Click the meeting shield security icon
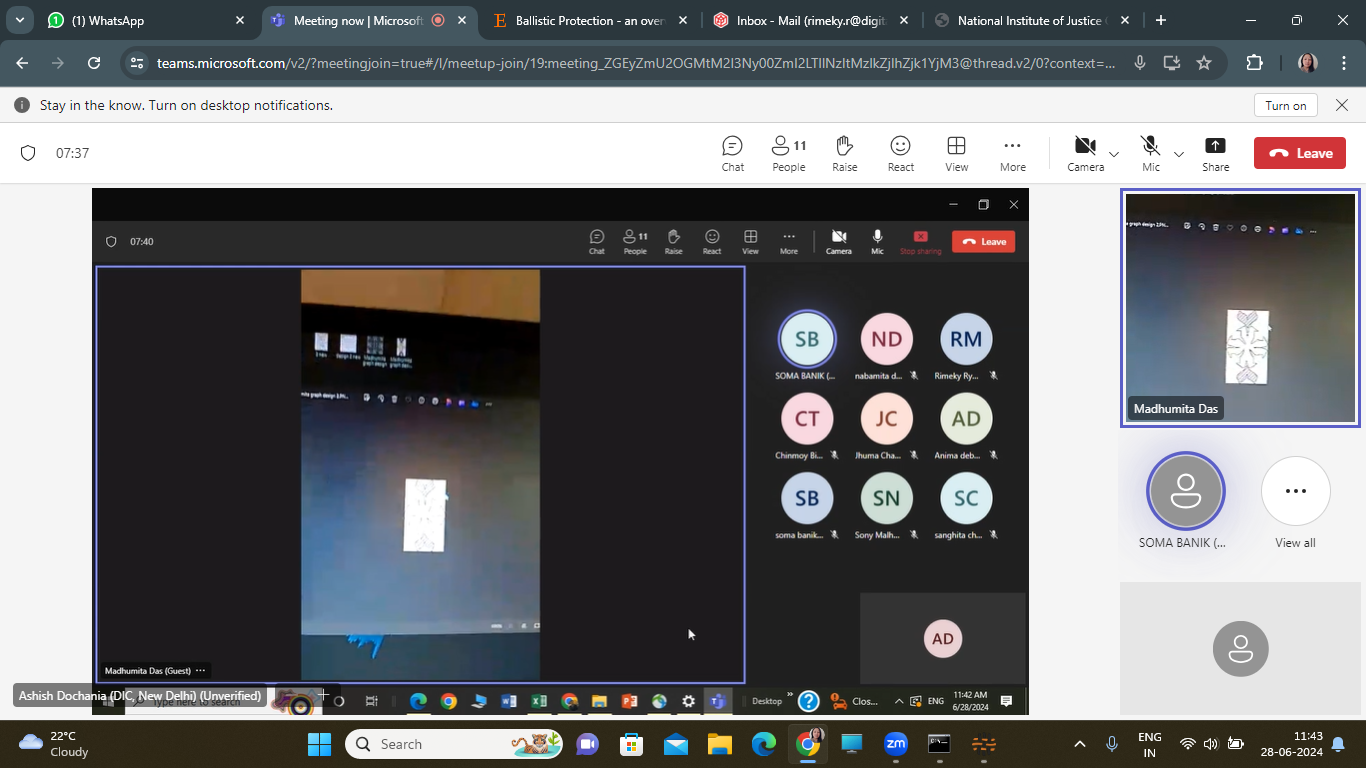This screenshot has height=768, width=1366. click(x=28, y=153)
